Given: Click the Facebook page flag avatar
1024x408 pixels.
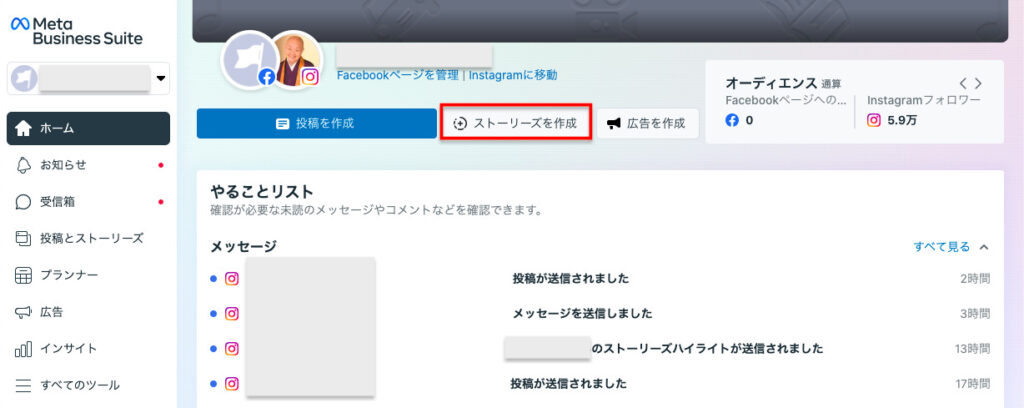Looking at the screenshot, I should pyautogui.click(x=249, y=59).
